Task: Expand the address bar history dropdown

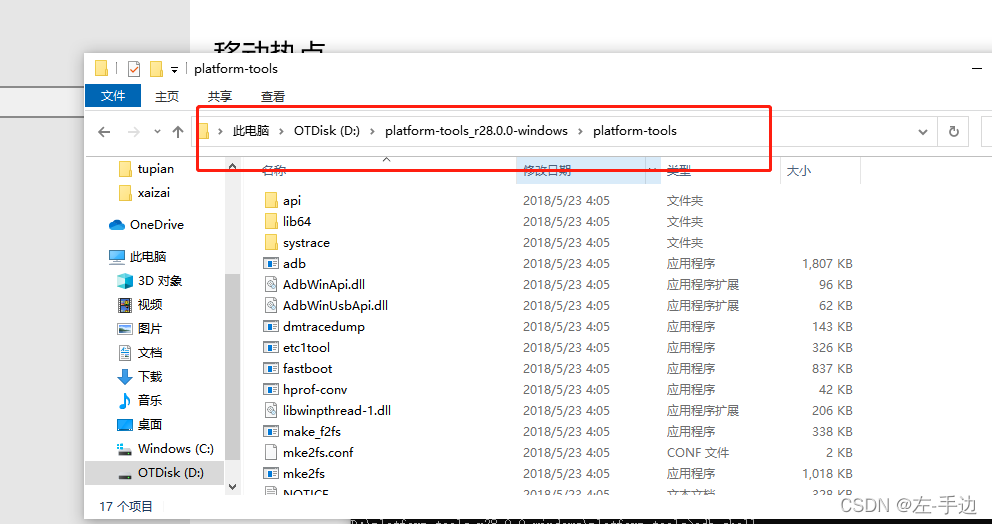Action: [x=923, y=132]
